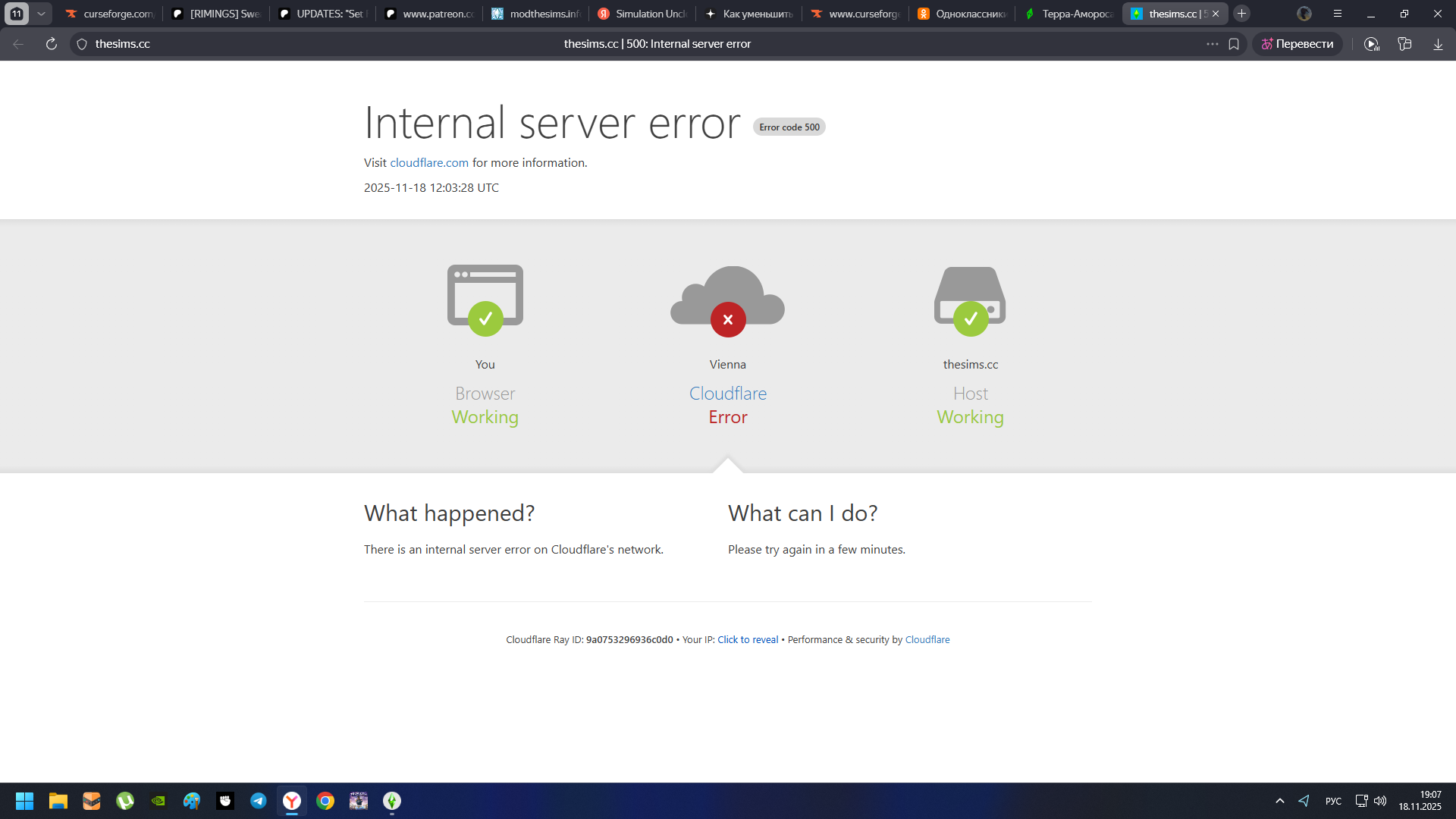
Task: Open Telegram from the taskbar
Action: click(x=259, y=801)
